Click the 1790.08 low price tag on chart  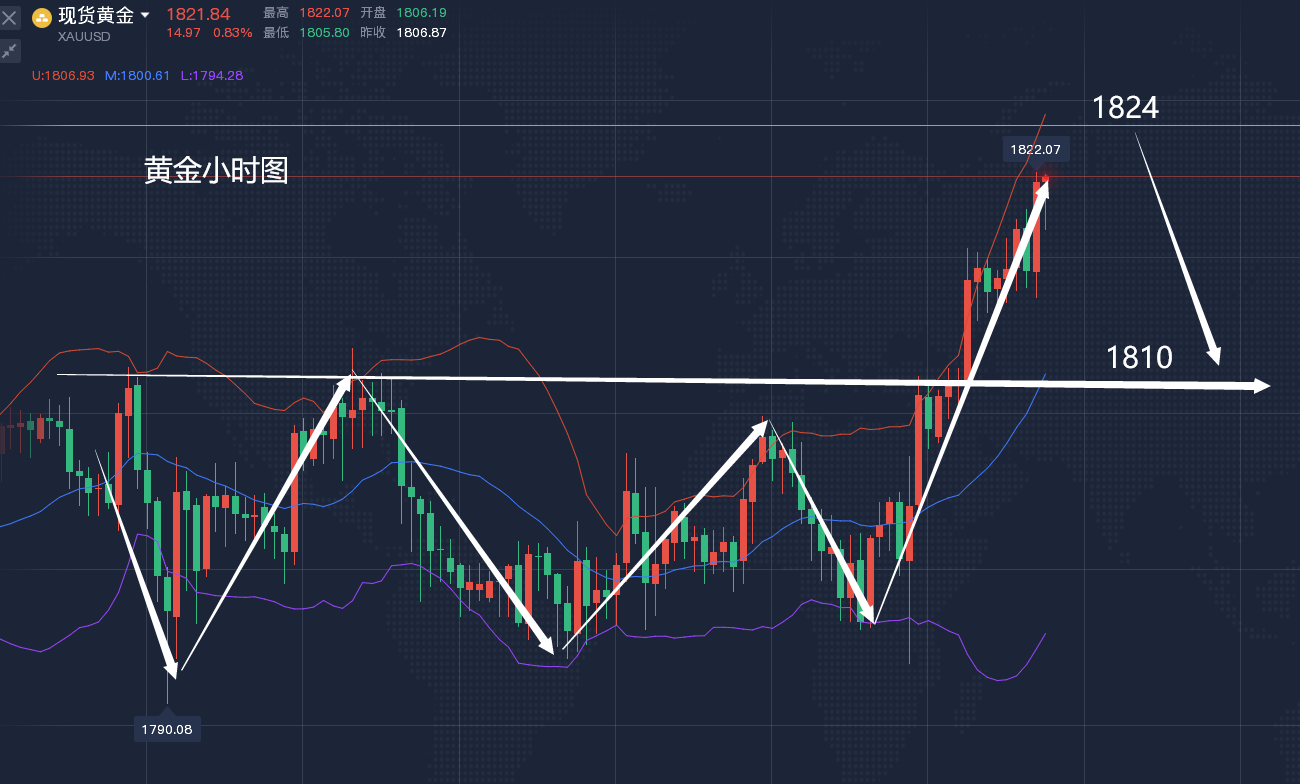click(x=167, y=729)
